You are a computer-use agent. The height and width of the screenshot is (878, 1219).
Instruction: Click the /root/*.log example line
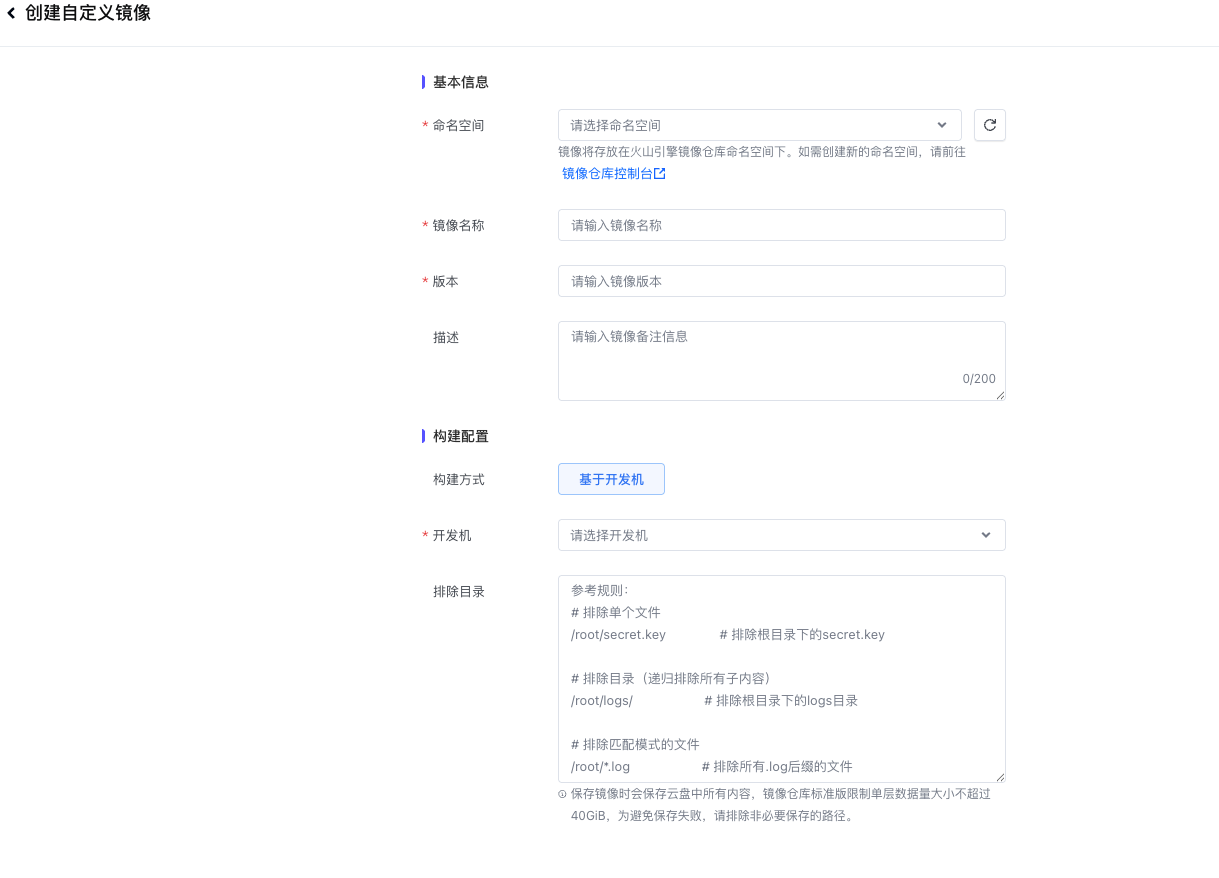(711, 766)
